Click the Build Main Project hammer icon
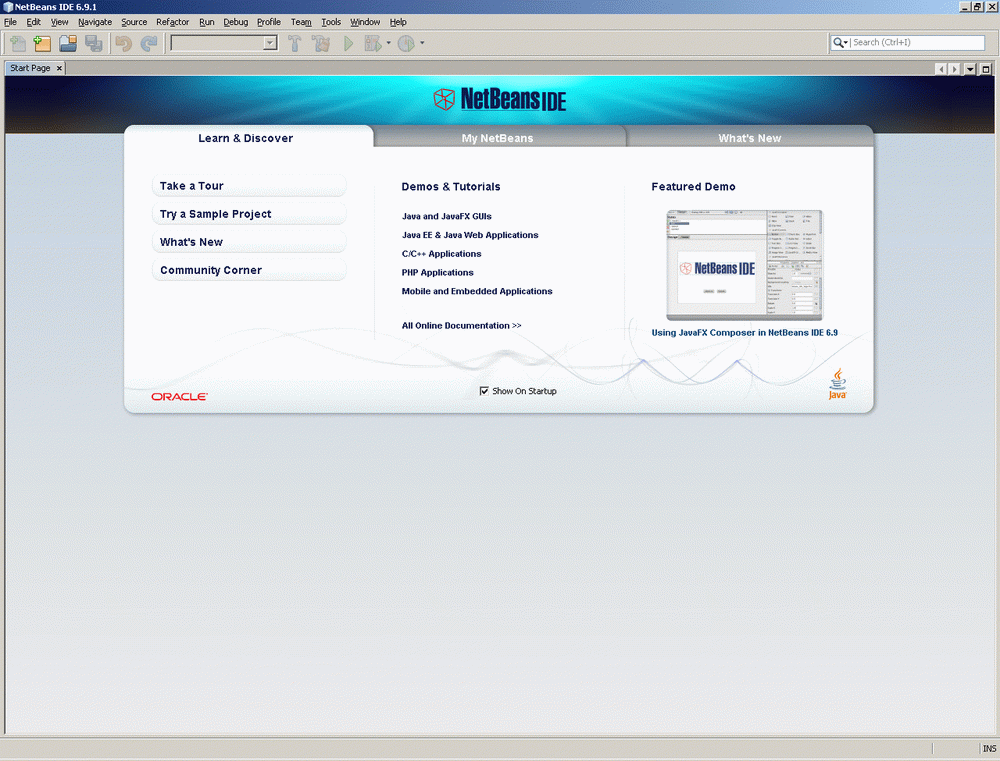The height and width of the screenshot is (761, 1000). click(x=294, y=43)
